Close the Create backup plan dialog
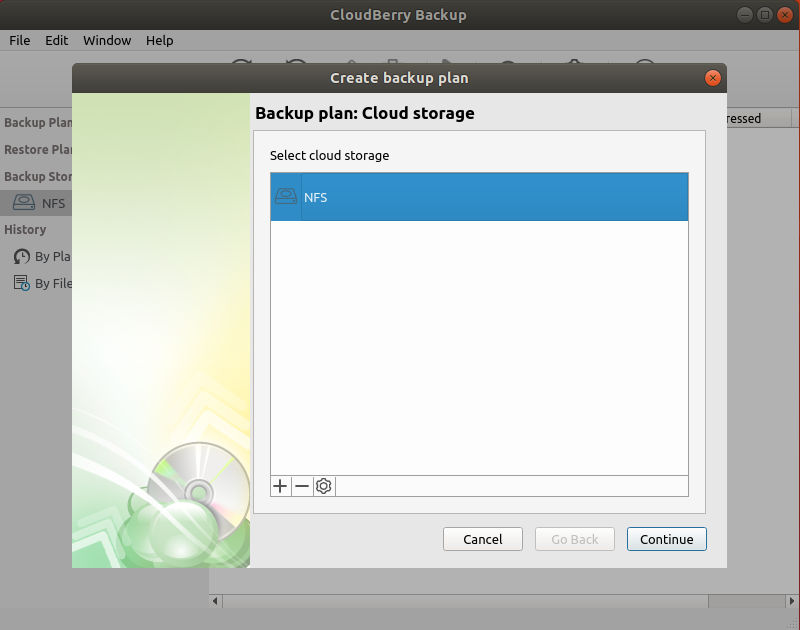Viewport: 800px width, 630px height. tap(713, 77)
